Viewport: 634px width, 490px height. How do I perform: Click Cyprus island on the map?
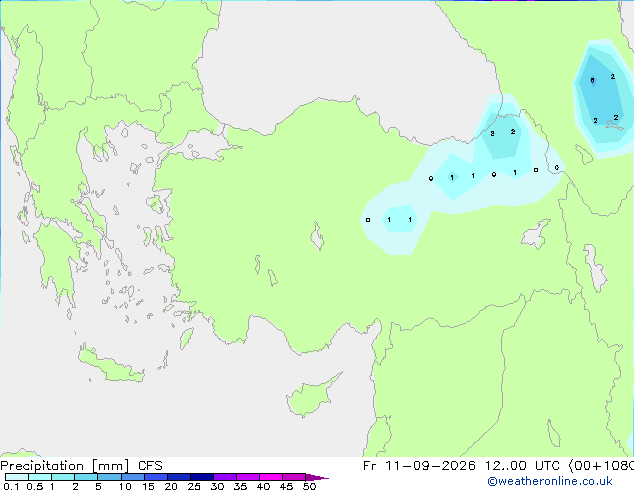311,396
